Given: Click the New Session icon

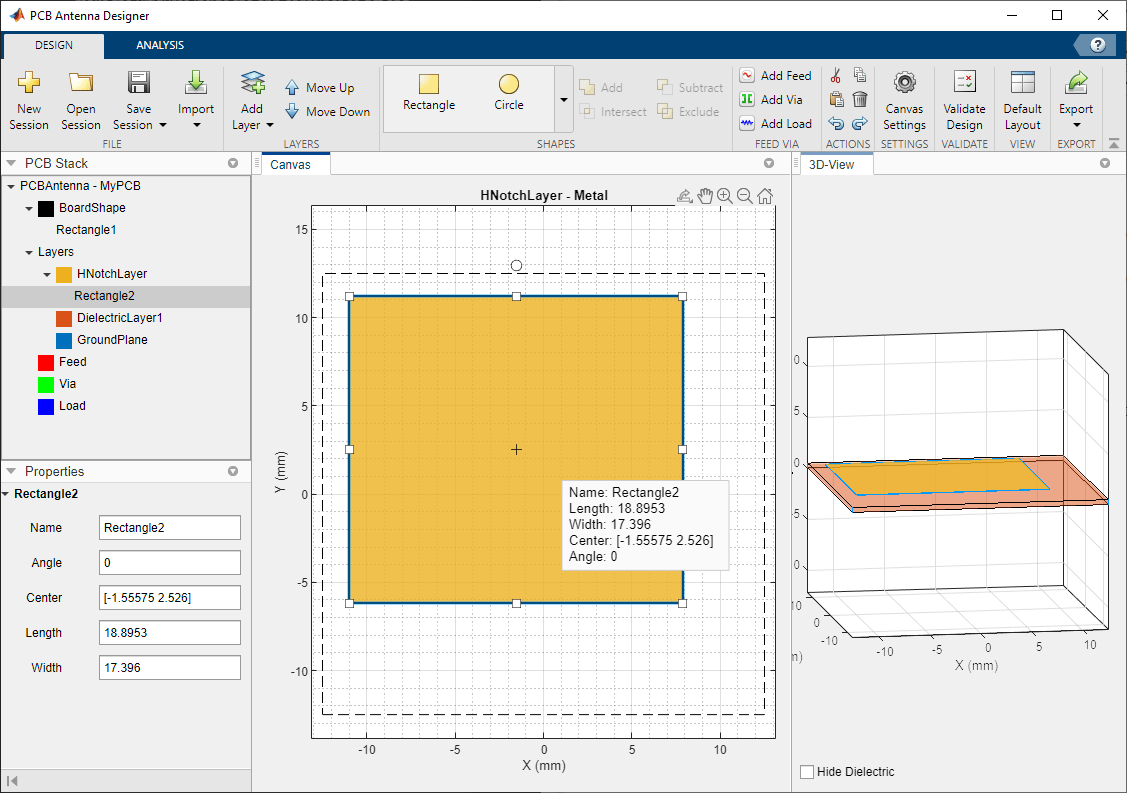Looking at the screenshot, I should coord(29,84).
